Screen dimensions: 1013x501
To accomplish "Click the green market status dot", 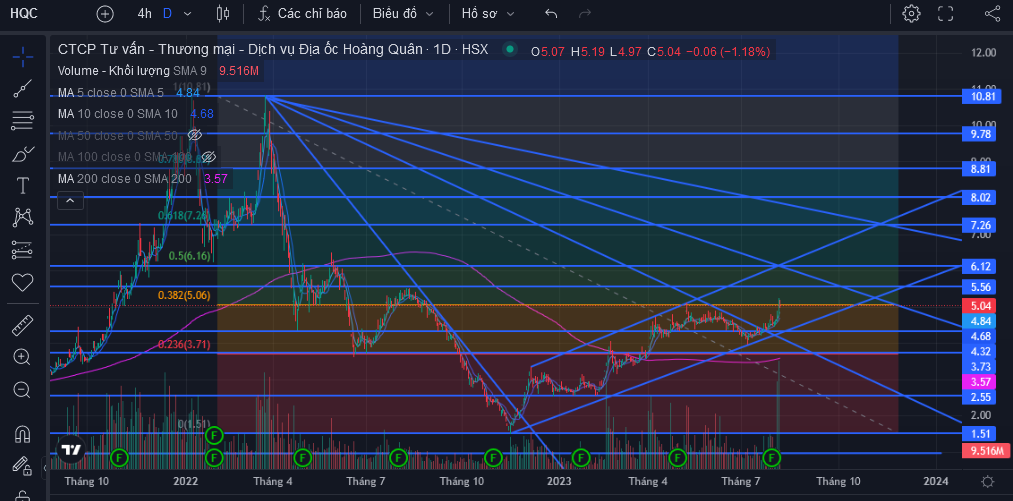I will [510, 49].
